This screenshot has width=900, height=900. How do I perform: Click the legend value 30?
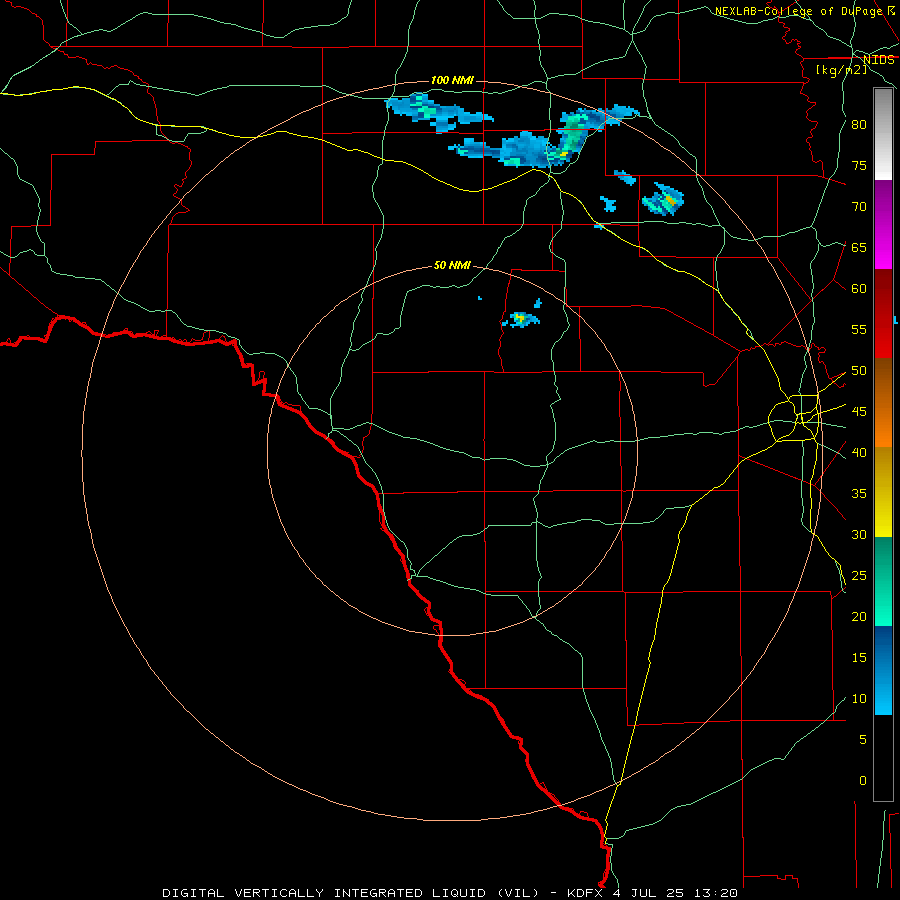pos(859,534)
